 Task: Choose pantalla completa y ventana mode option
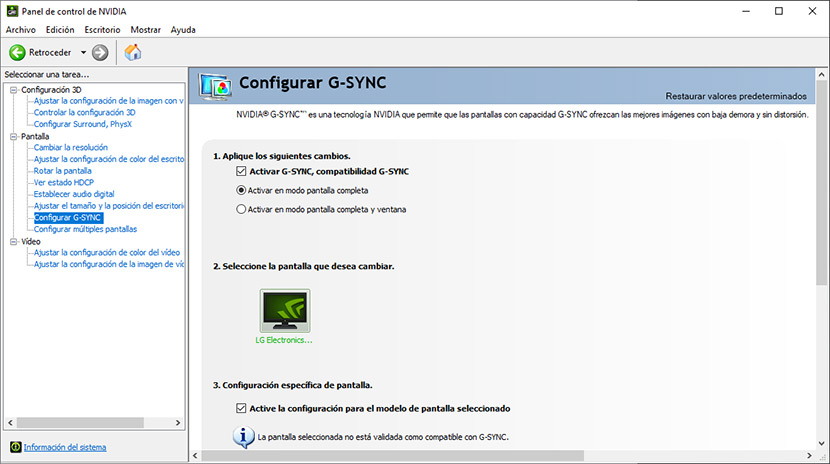tap(240, 209)
